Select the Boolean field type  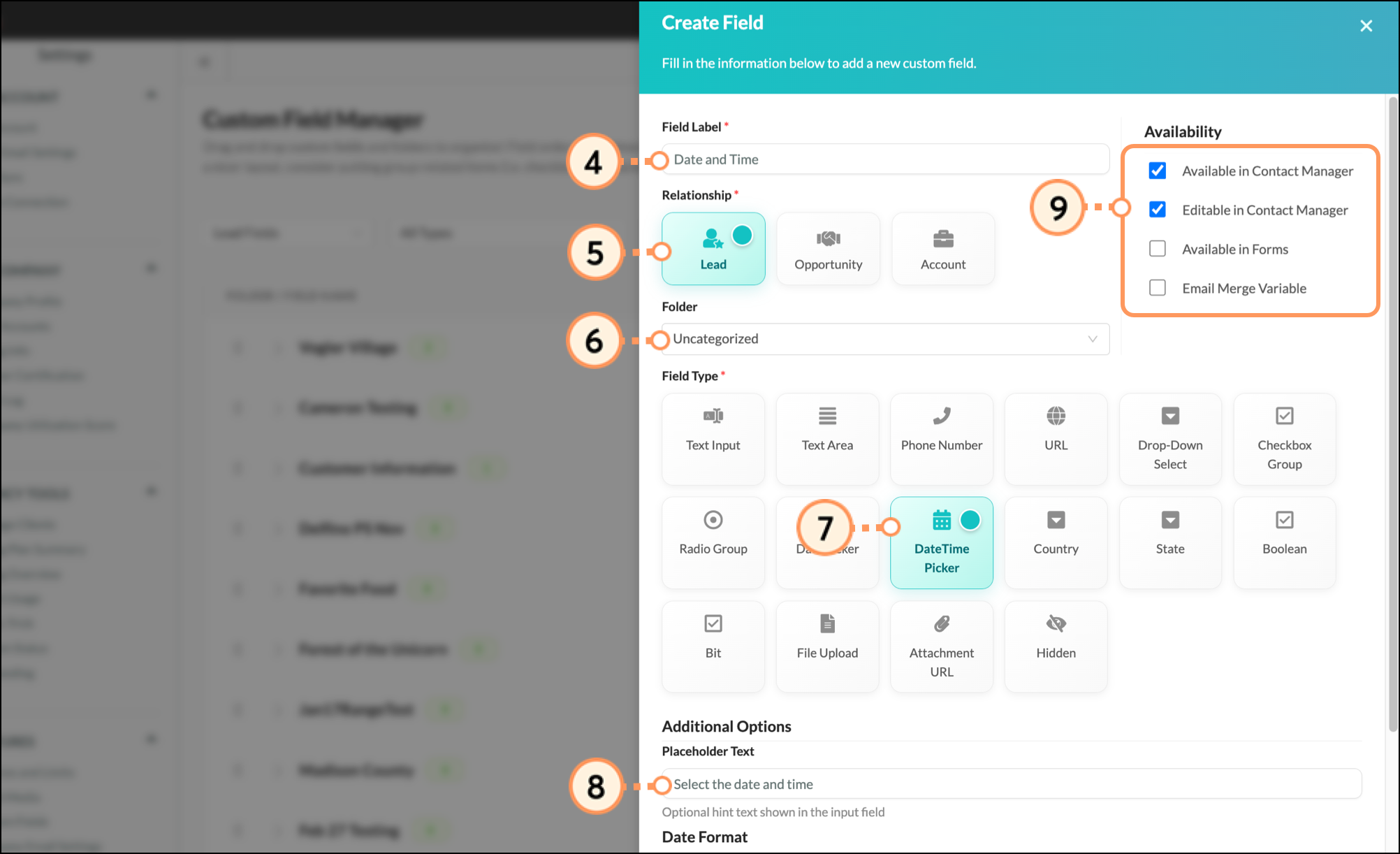1285,542
